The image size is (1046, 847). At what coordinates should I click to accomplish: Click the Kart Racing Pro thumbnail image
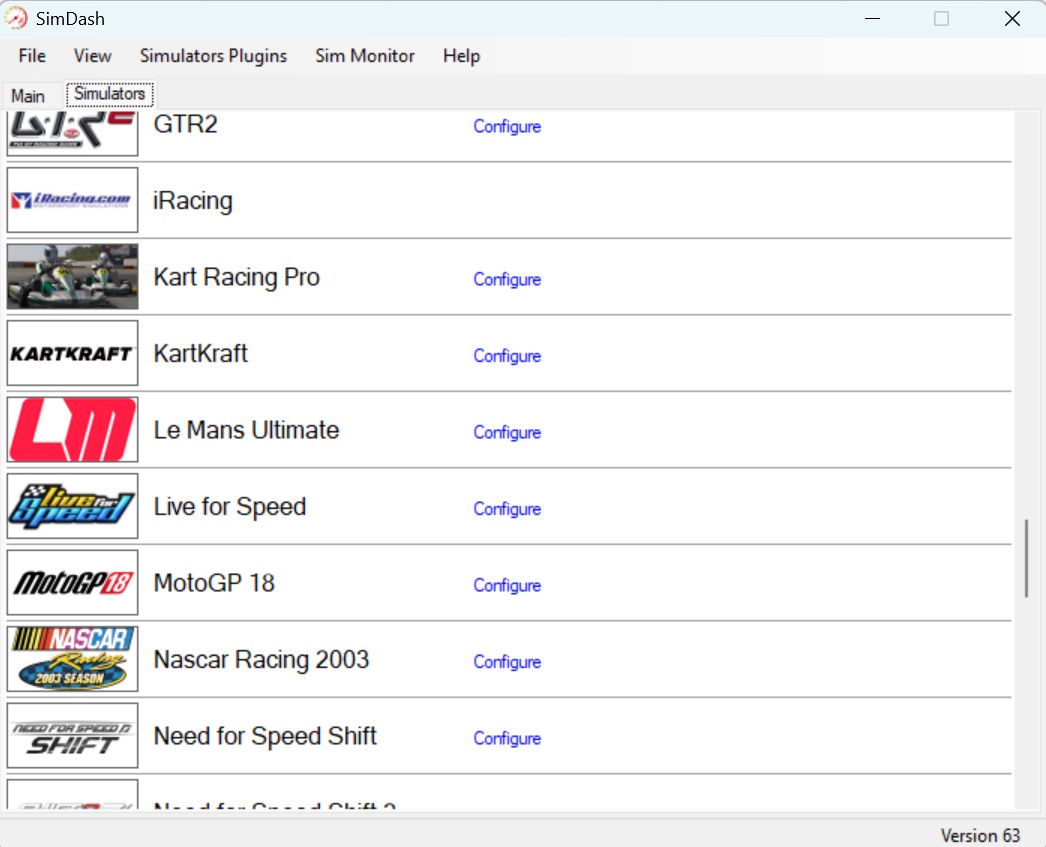[72, 277]
